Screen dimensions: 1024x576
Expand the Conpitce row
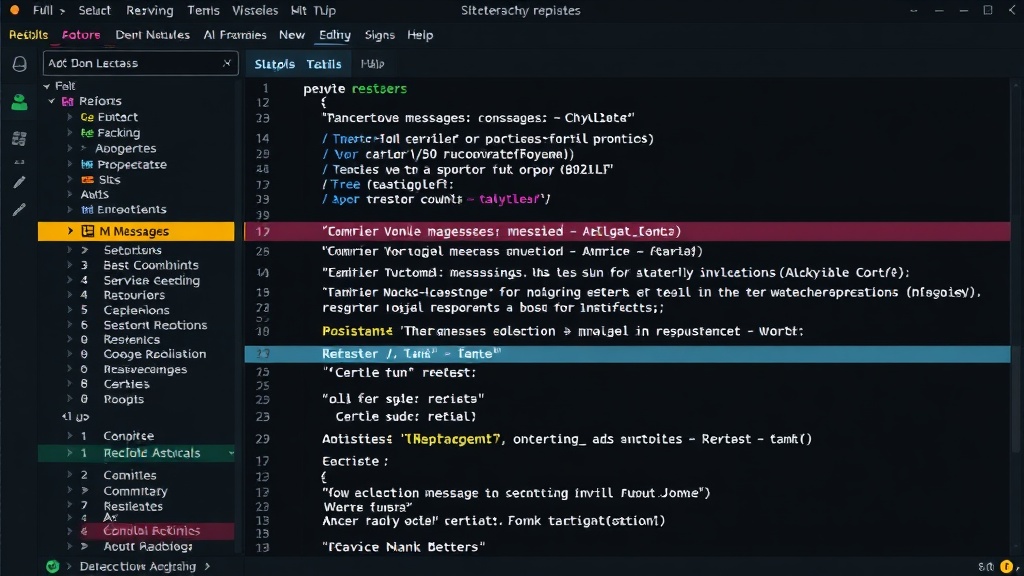tap(70, 436)
